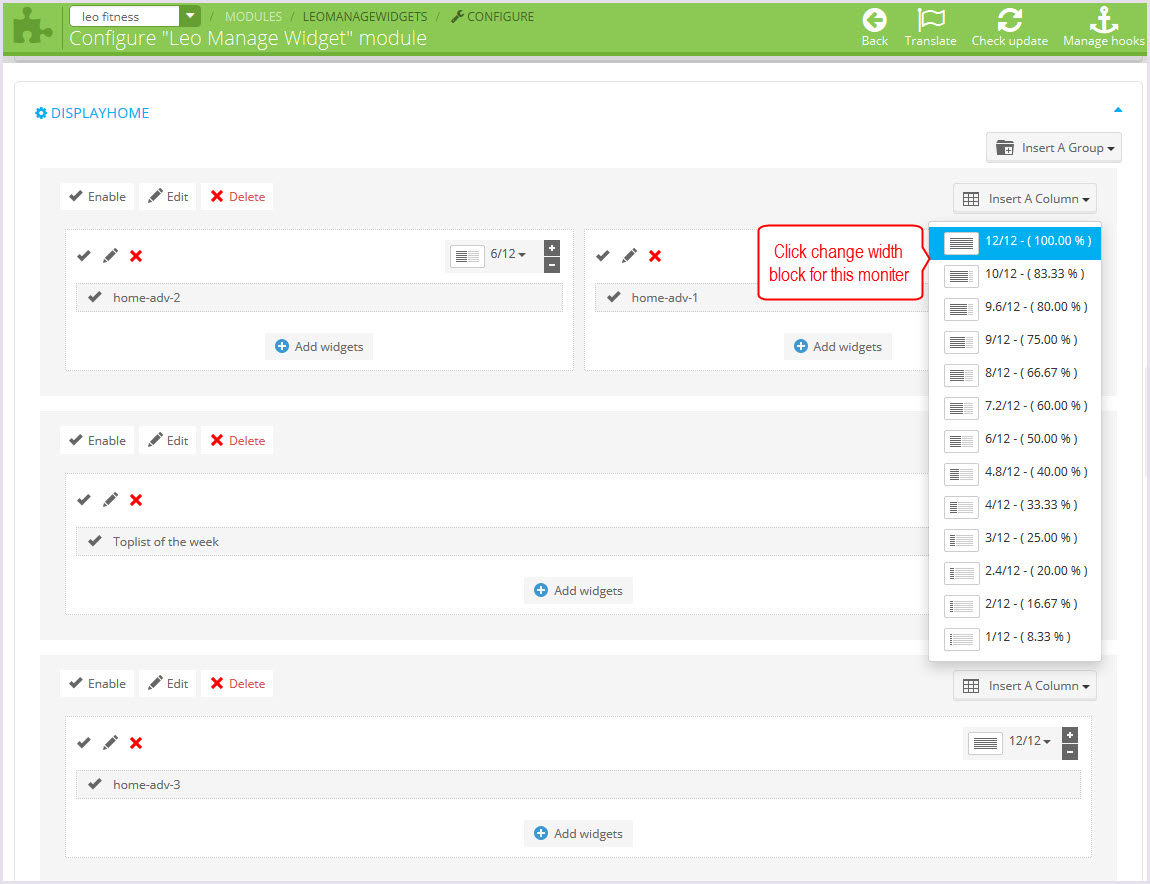The width and height of the screenshot is (1150, 884).
Task: Collapse the DISPLAYHOME panel arrow
Action: click(1118, 110)
